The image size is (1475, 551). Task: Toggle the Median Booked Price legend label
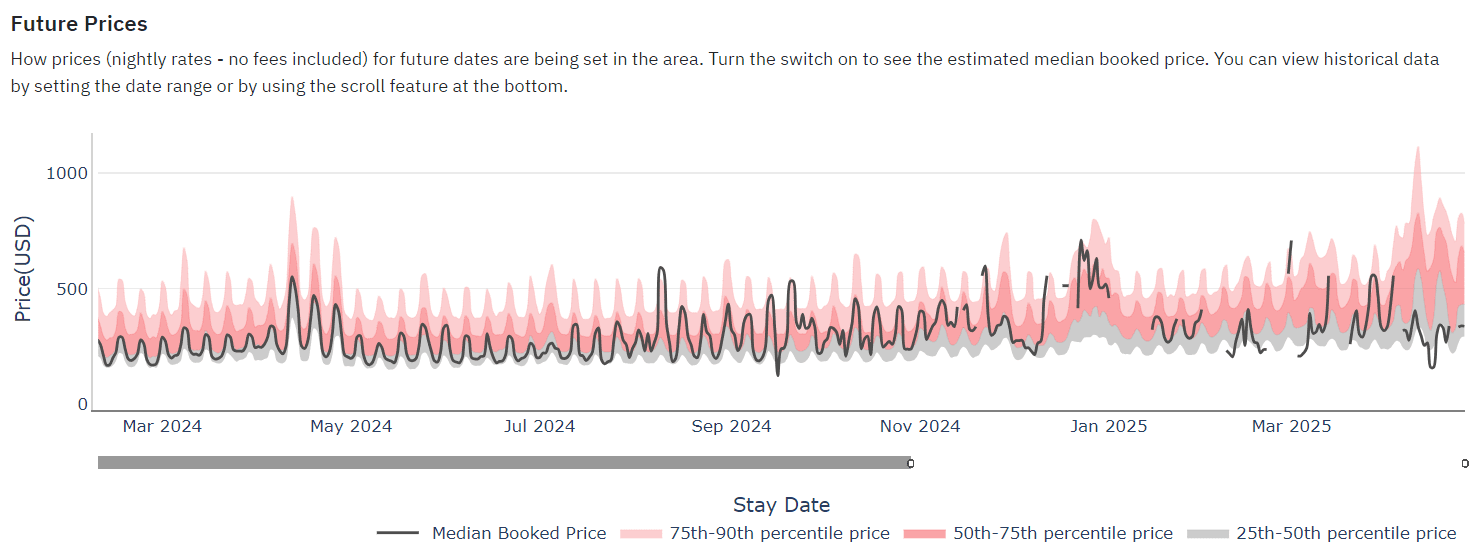tap(518, 533)
